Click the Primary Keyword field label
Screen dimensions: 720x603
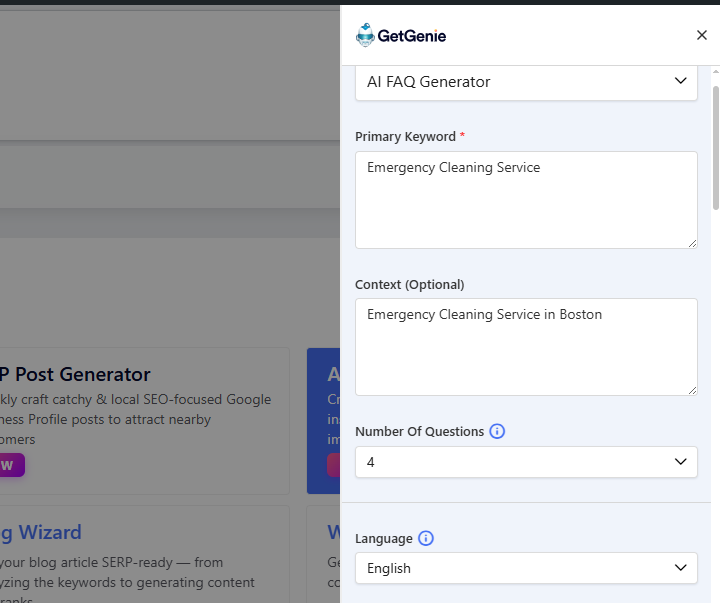pos(405,136)
